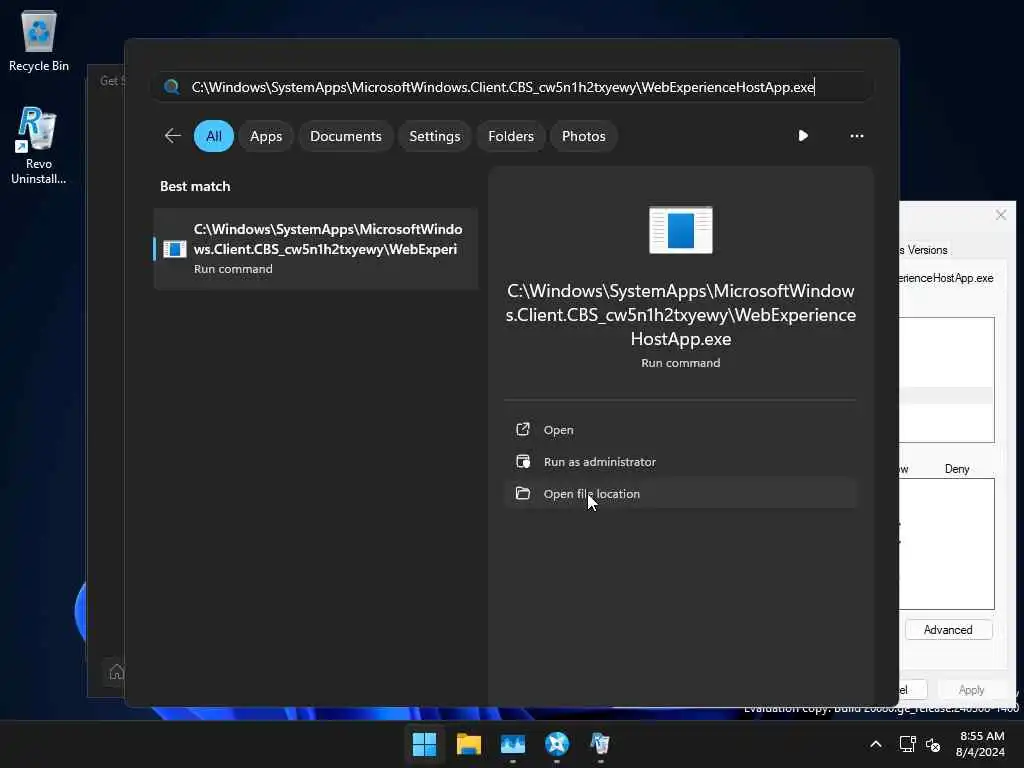1024x768 pixels.
Task: Open the clock and date panel
Action: pos(981,744)
